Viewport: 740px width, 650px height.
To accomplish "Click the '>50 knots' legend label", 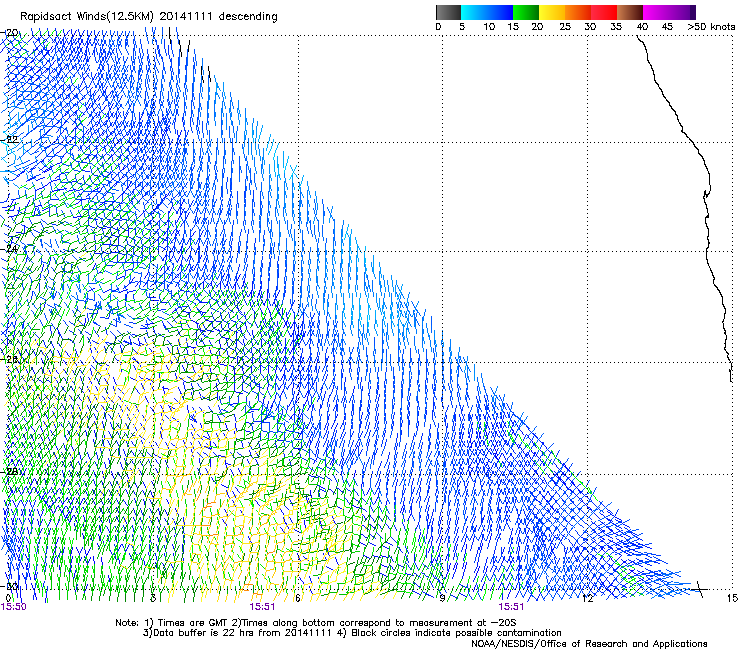I will tap(711, 27).
